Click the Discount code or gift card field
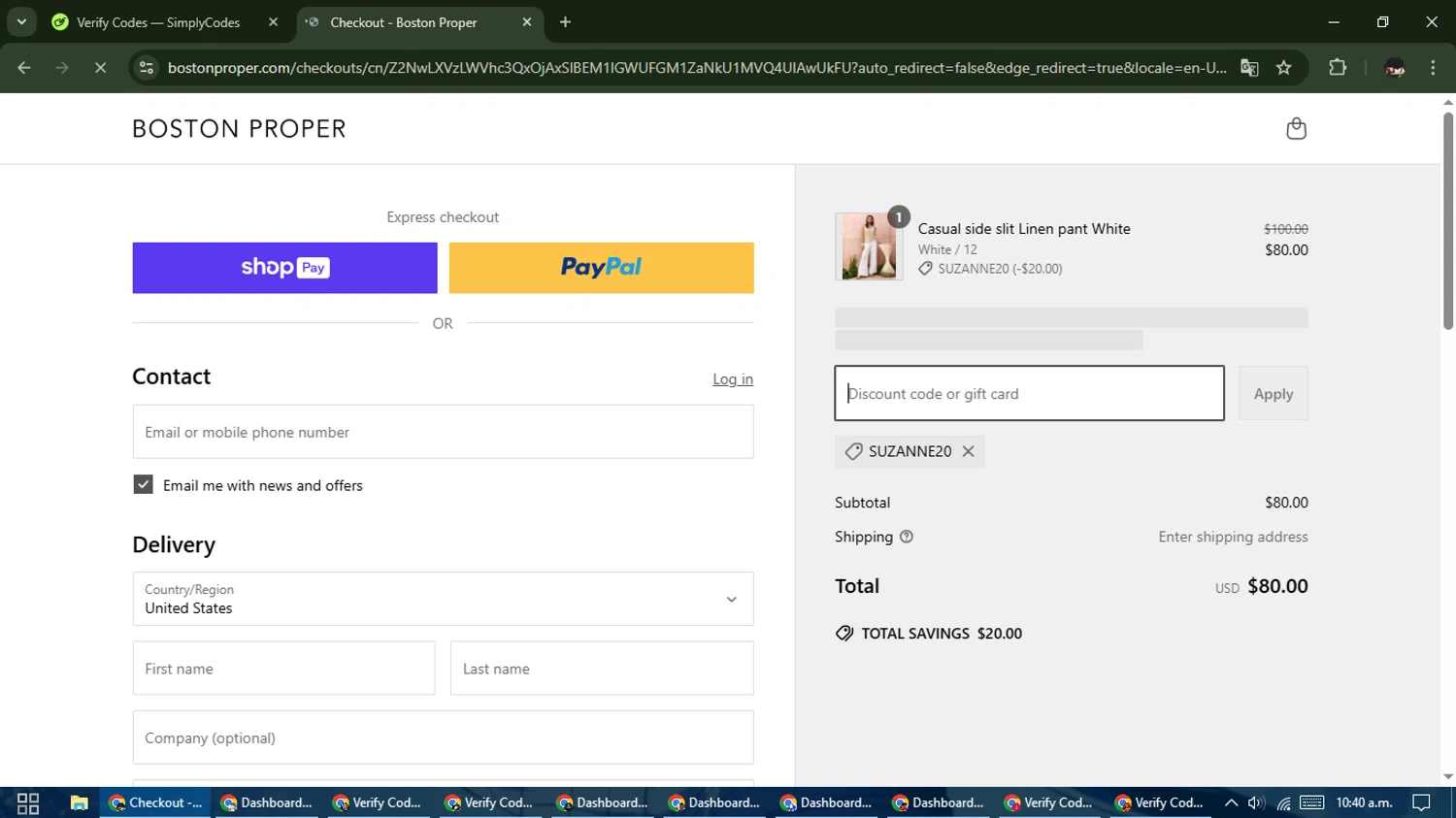This screenshot has width=1456, height=818. pyautogui.click(x=1029, y=393)
